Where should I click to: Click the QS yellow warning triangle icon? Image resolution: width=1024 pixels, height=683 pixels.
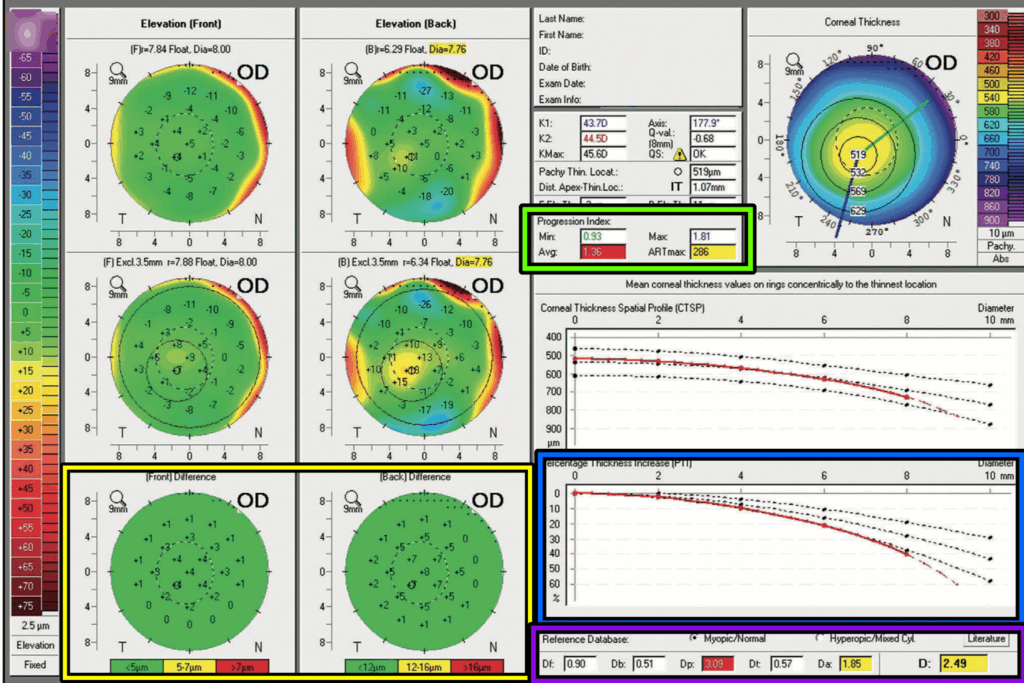click(x=679, y=155)
